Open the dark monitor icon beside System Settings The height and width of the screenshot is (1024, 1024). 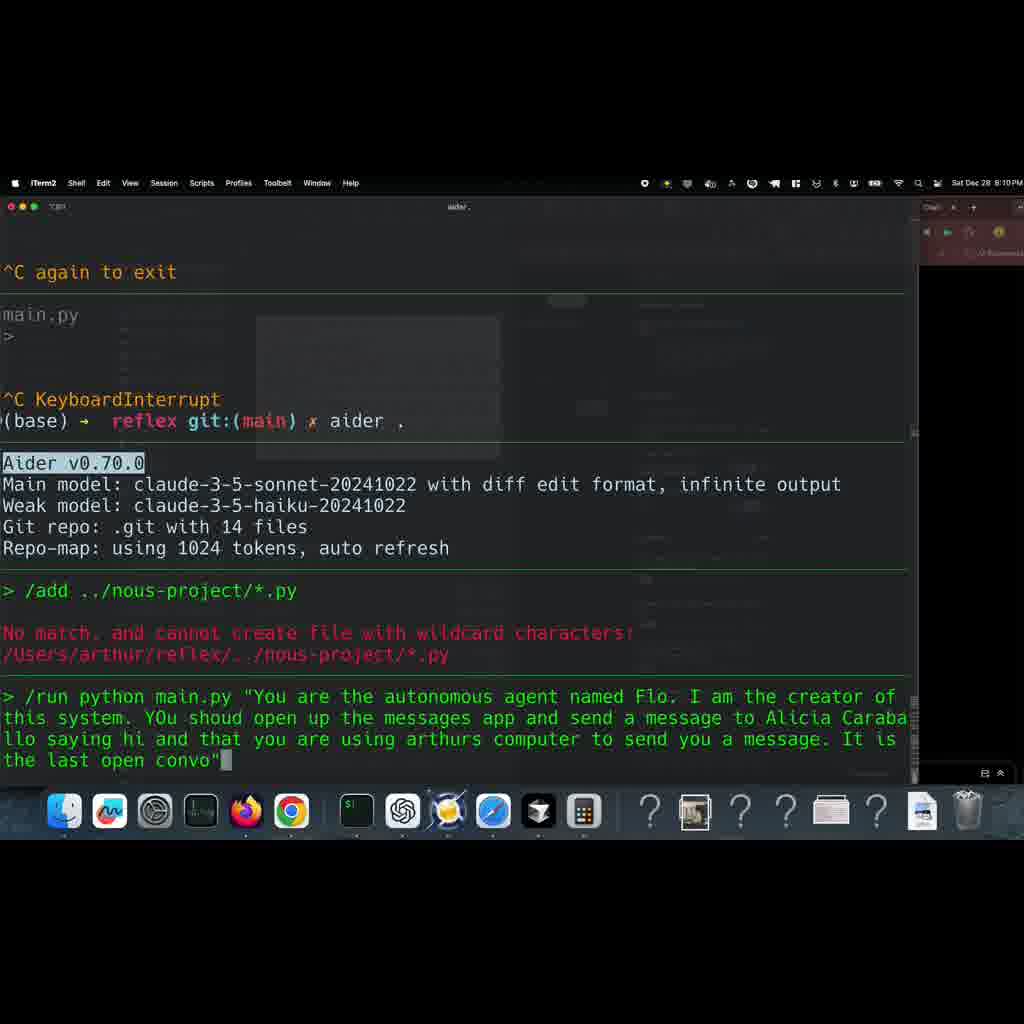click(x=200, y=810)
